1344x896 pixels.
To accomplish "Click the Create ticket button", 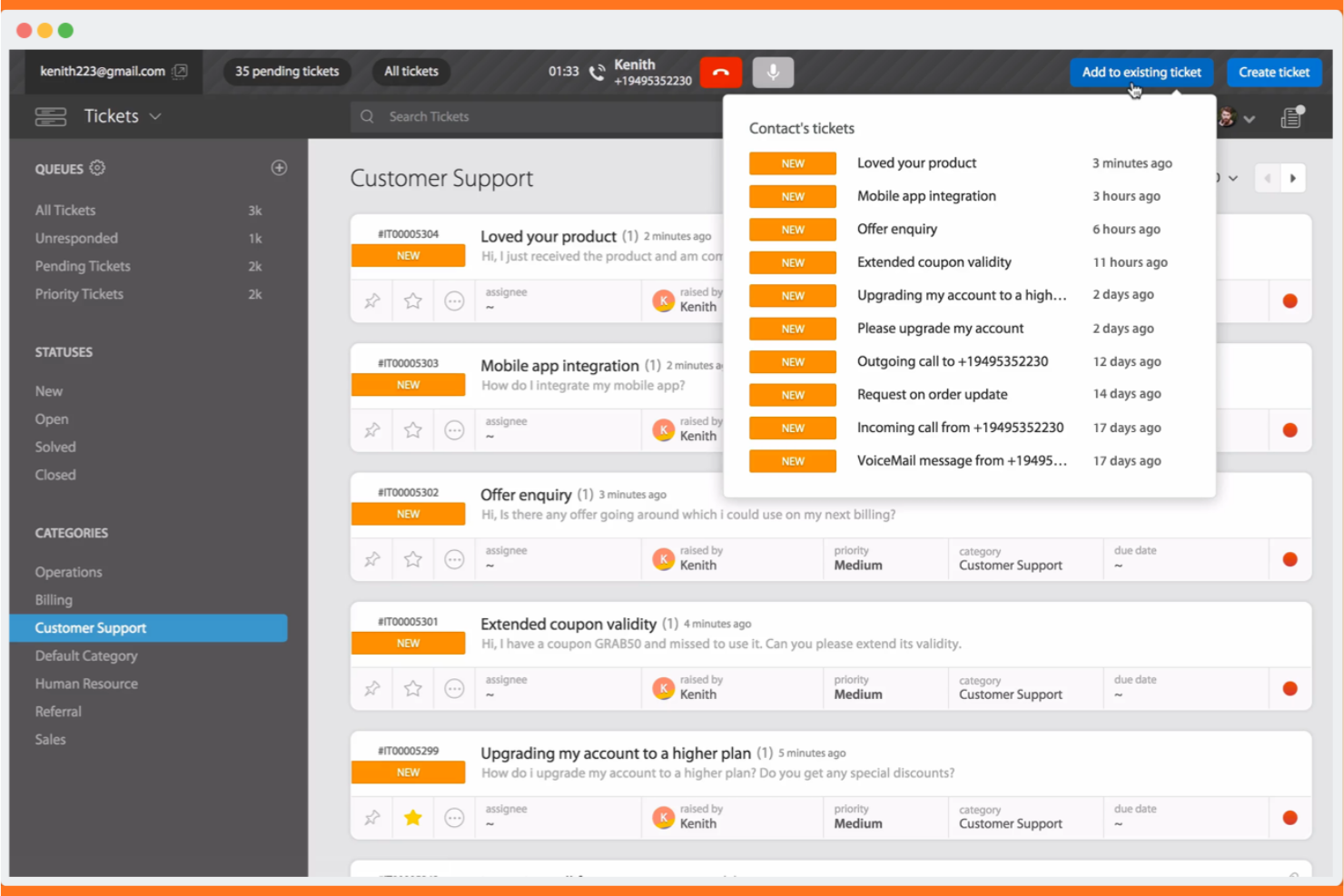I will pyautogui.click(x=1274, y=72).
